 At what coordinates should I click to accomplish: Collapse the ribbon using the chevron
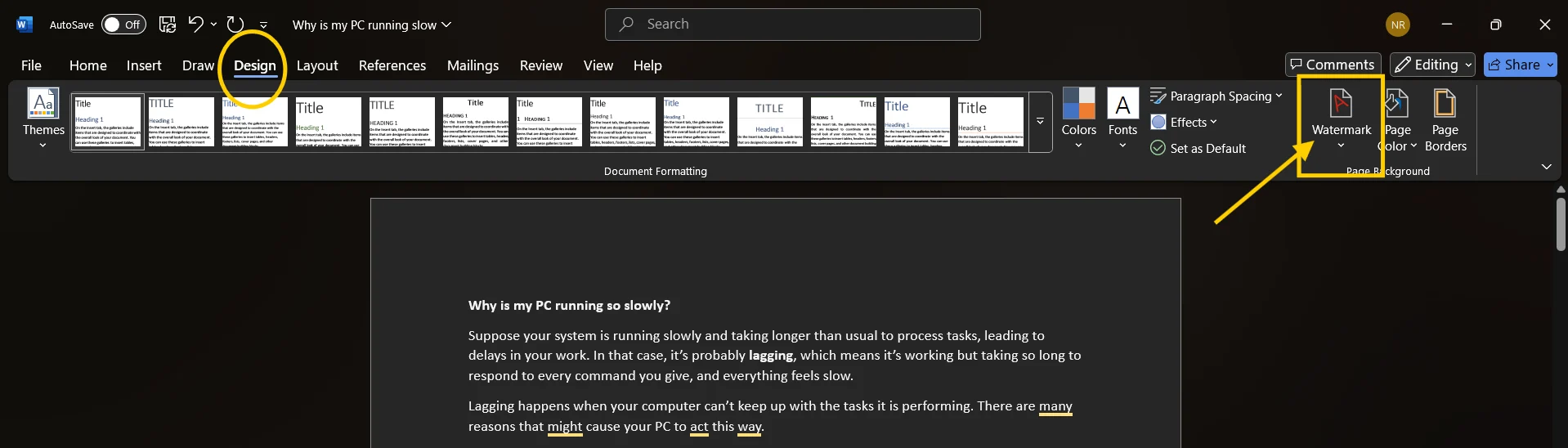[x=1546, y=167]
